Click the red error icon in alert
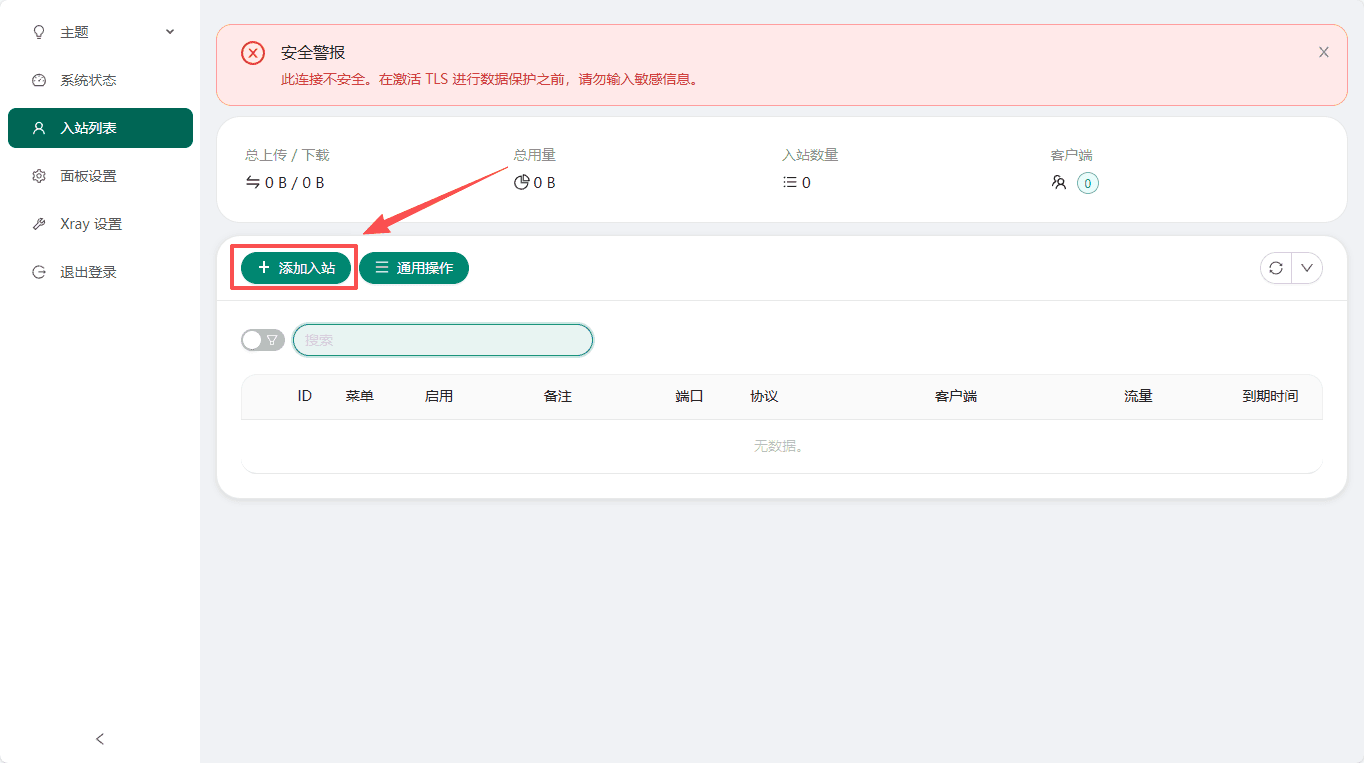 tap(253, 53)
